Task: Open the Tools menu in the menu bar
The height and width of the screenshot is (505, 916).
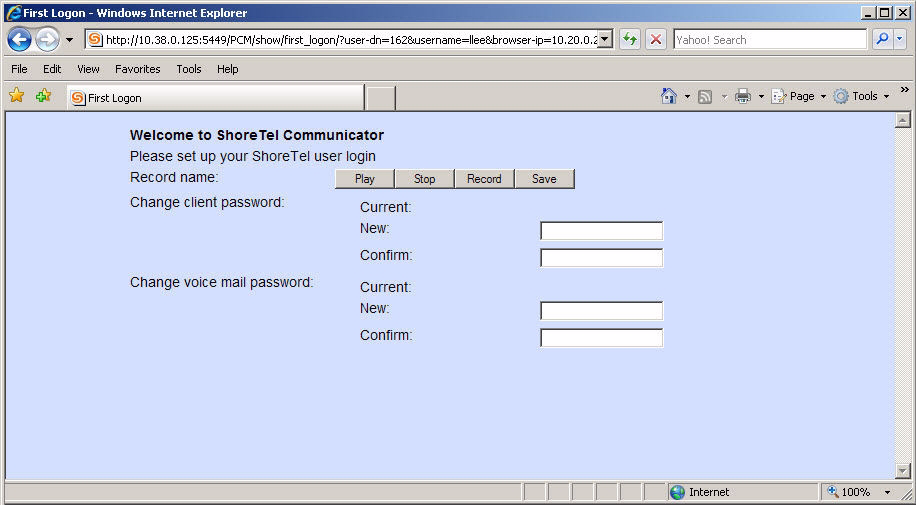Action: click(x=189, y=69)
